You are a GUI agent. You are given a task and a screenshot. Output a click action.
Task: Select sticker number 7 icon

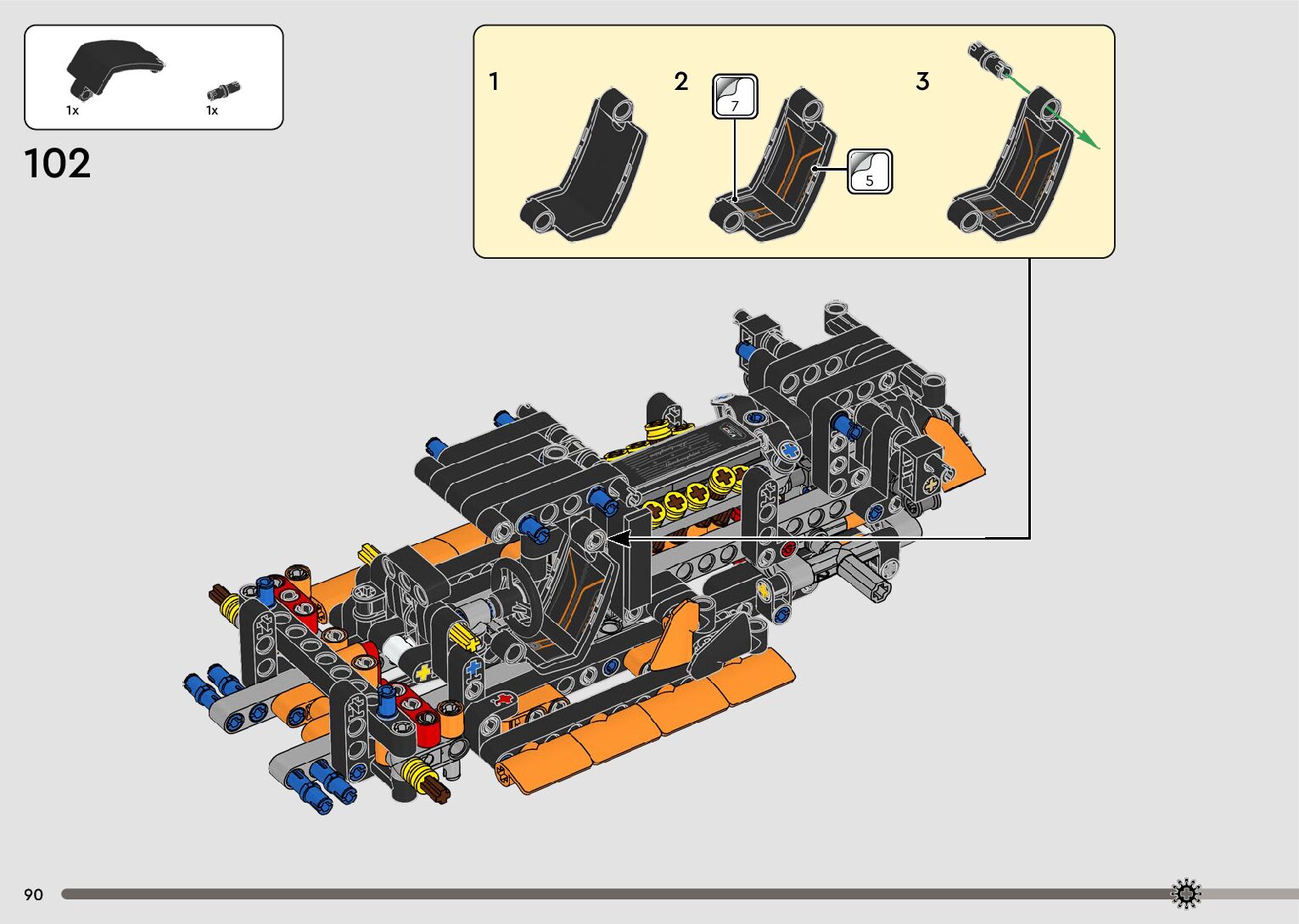coord(735,96)
